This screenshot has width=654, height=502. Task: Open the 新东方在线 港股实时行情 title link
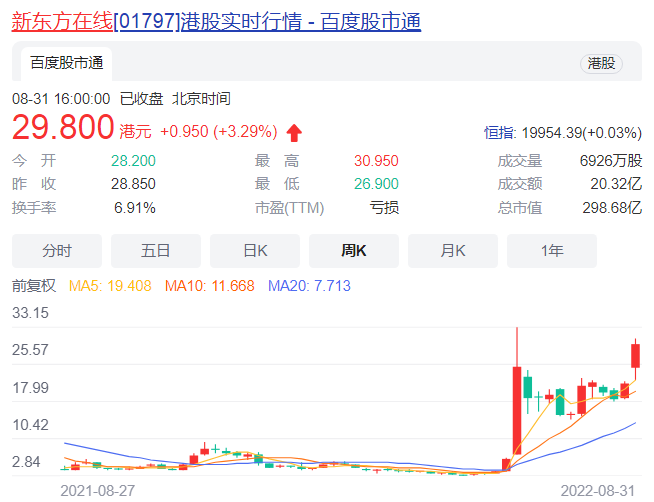click(x=216, y=21)
